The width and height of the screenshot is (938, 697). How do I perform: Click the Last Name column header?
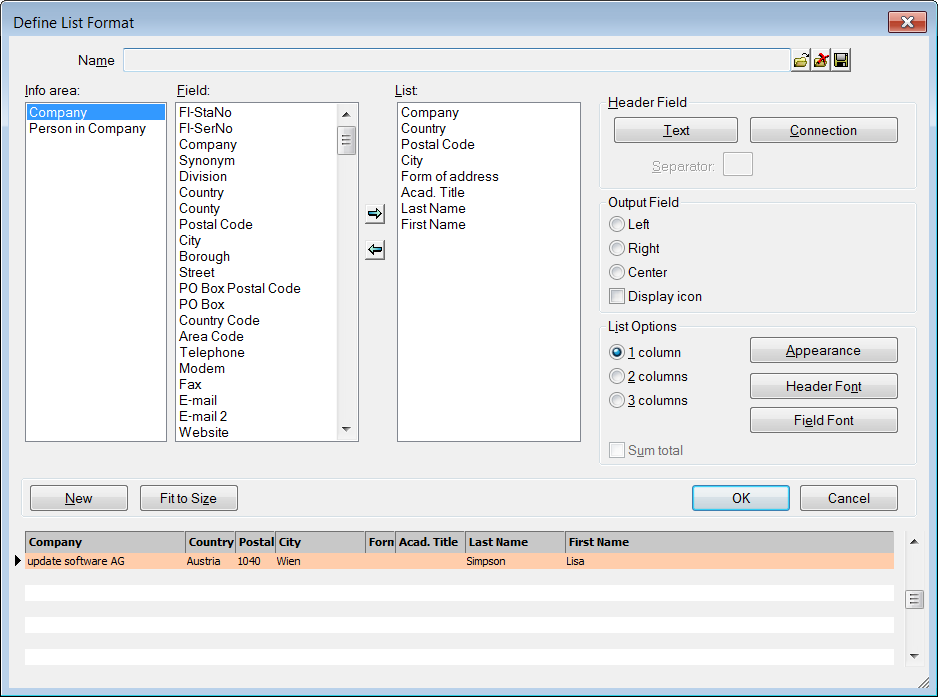(514, 542)
